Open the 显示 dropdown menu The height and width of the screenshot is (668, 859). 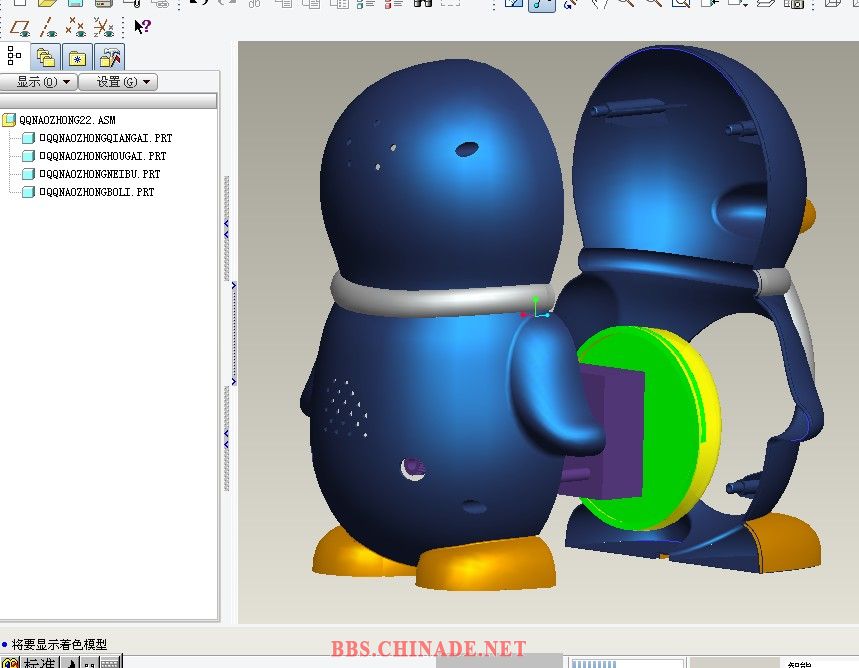tap(38, 82)
